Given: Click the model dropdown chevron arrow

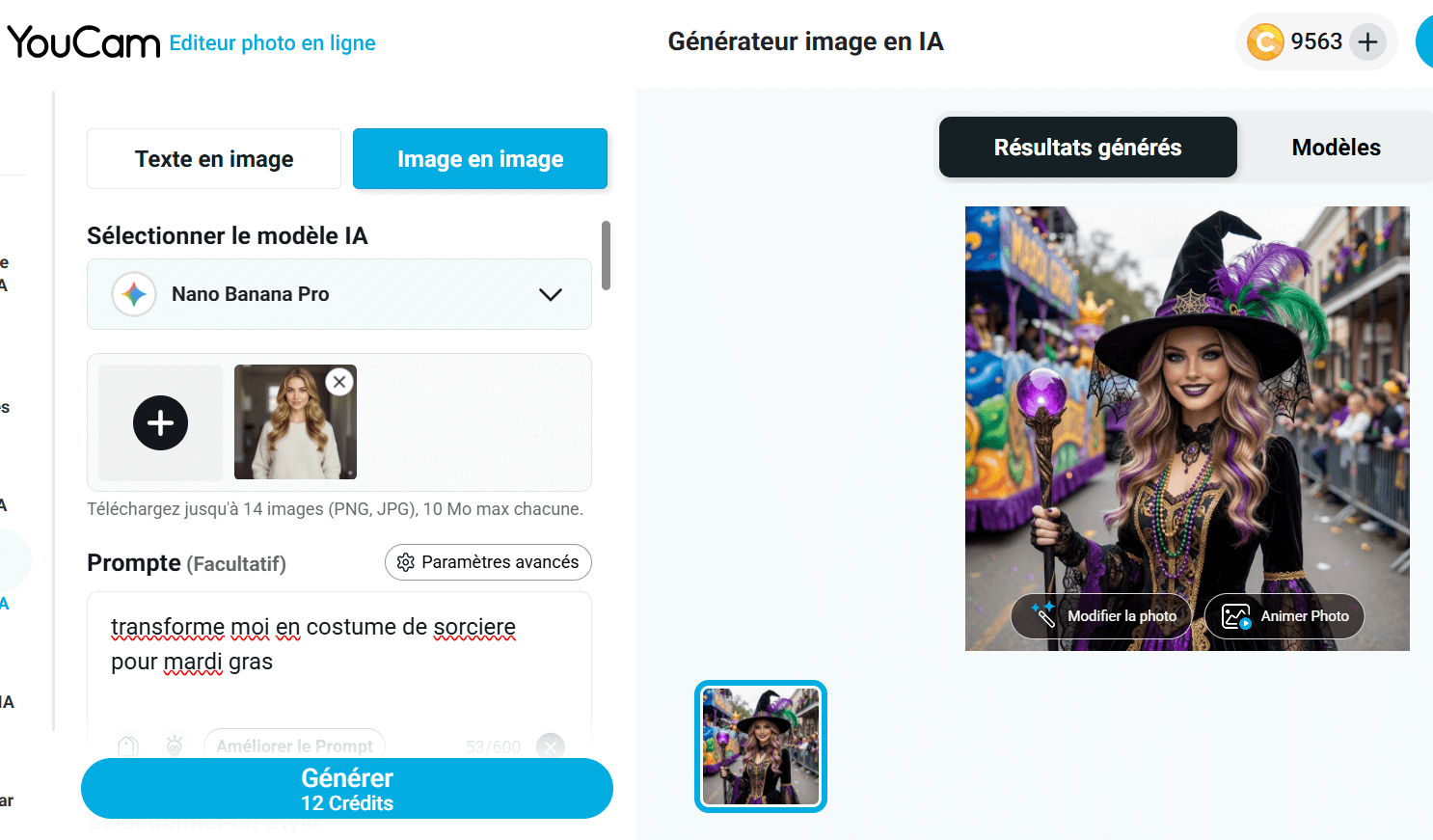Looking at the screenshot, I should [x=551, y=294].
